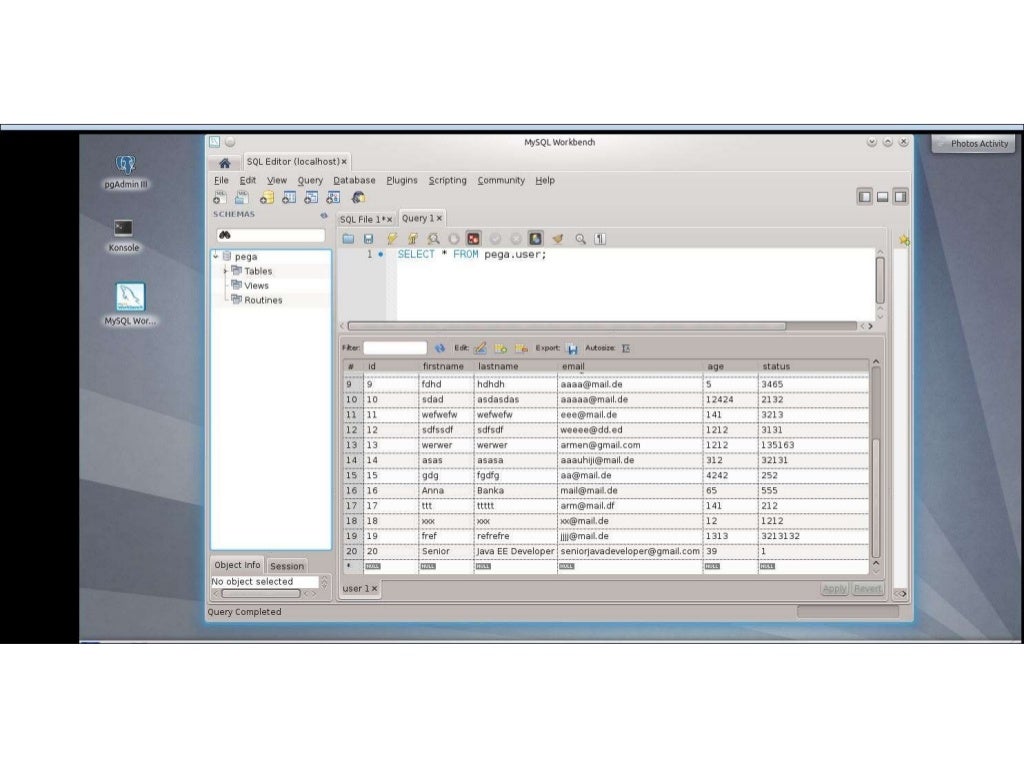The image size is (1024, 768).
Task: Collapse the pega schema tree node
Action: tap(216, 257)
